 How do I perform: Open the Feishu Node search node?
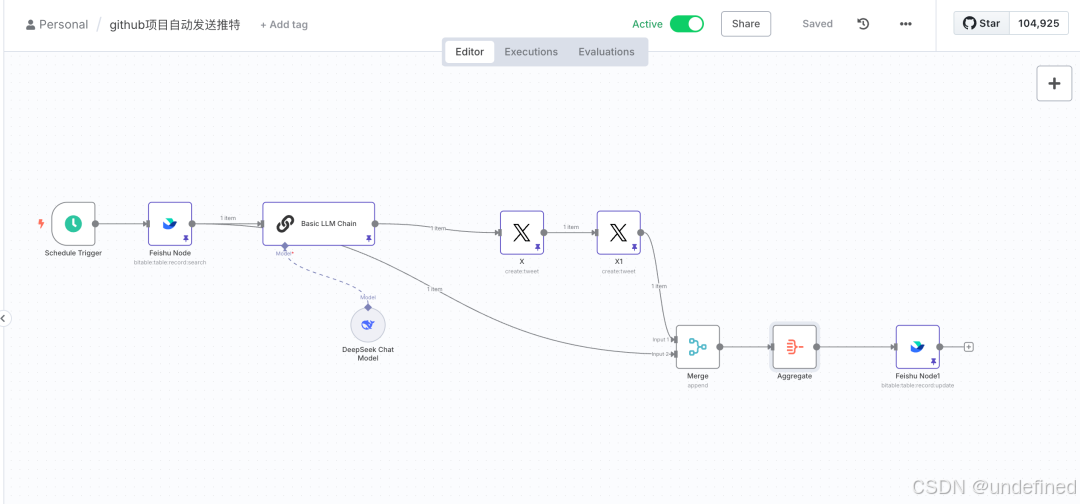coord(170,224)
